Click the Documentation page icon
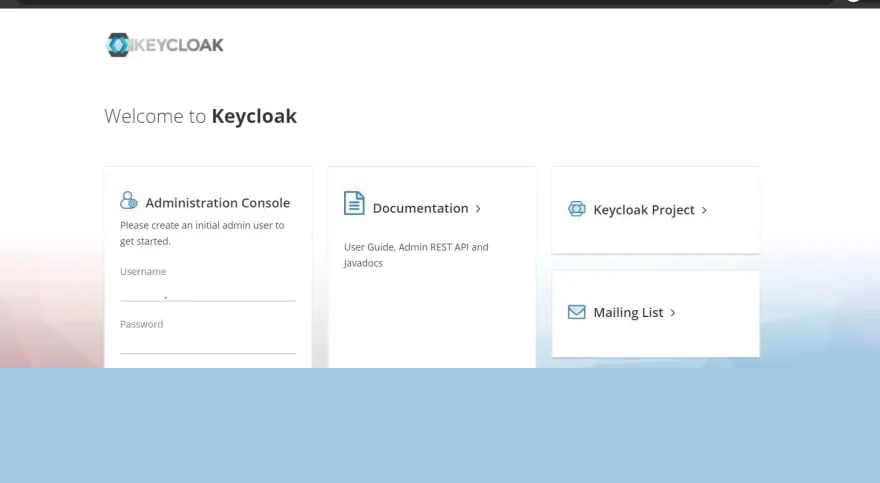 (x=354, y=203)
